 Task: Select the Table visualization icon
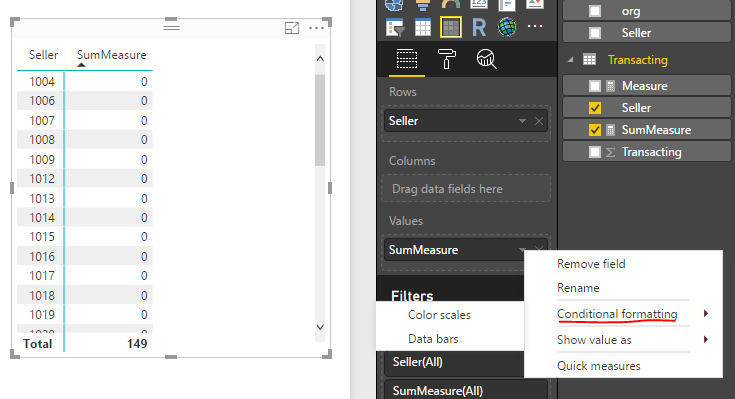click(x=422, y=27)
